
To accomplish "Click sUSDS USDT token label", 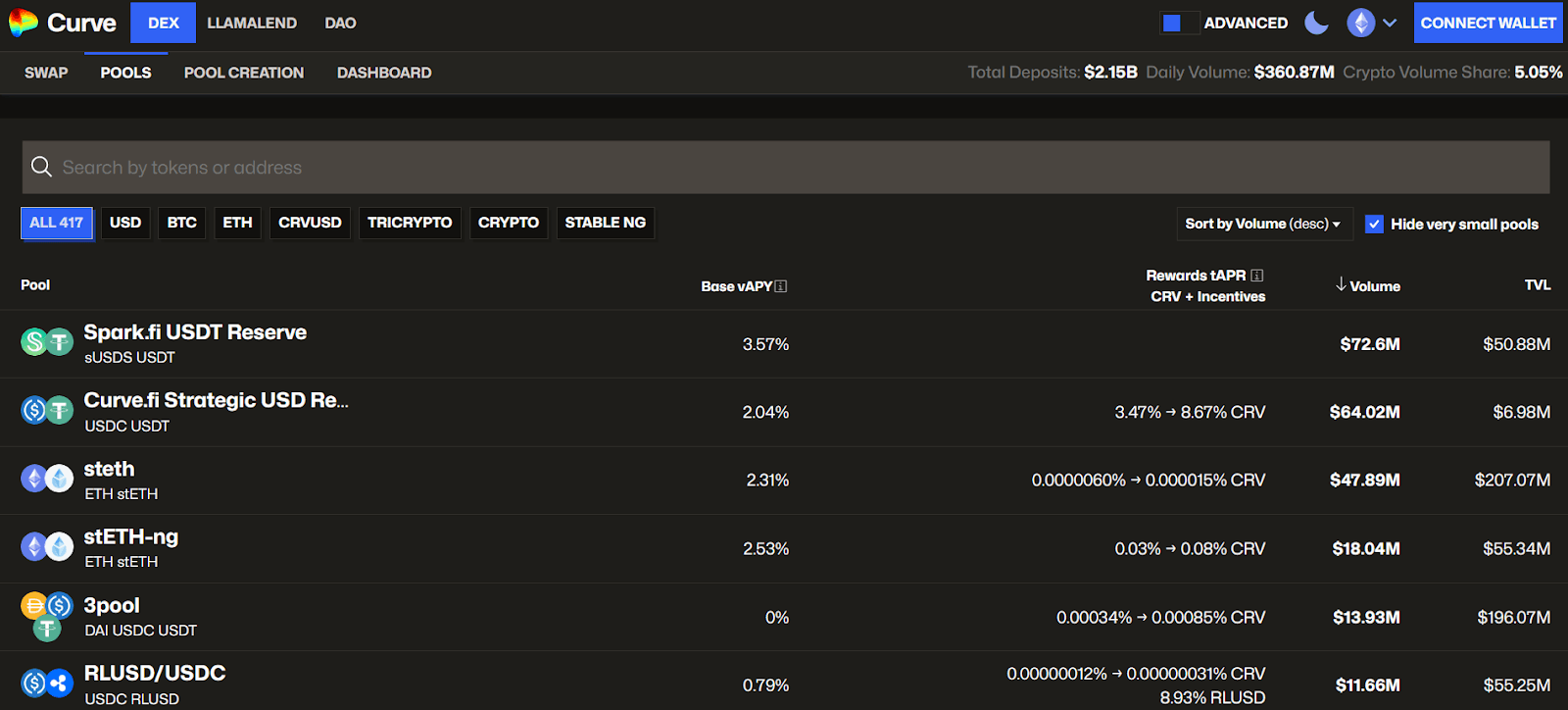I will tap(129, 358).
